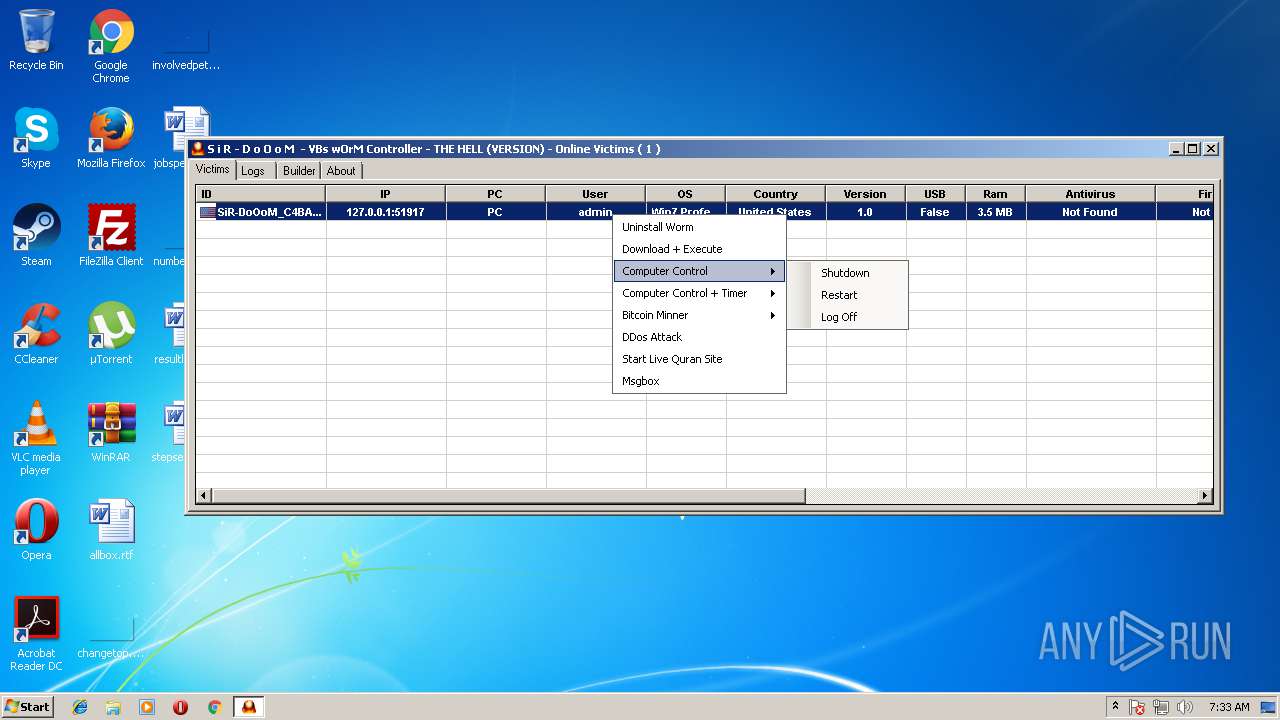Open allbox.rtf document
Image resolution: width=1280 pixels, height=720 pixels.
pyautogui.click(x=111, y=529)
